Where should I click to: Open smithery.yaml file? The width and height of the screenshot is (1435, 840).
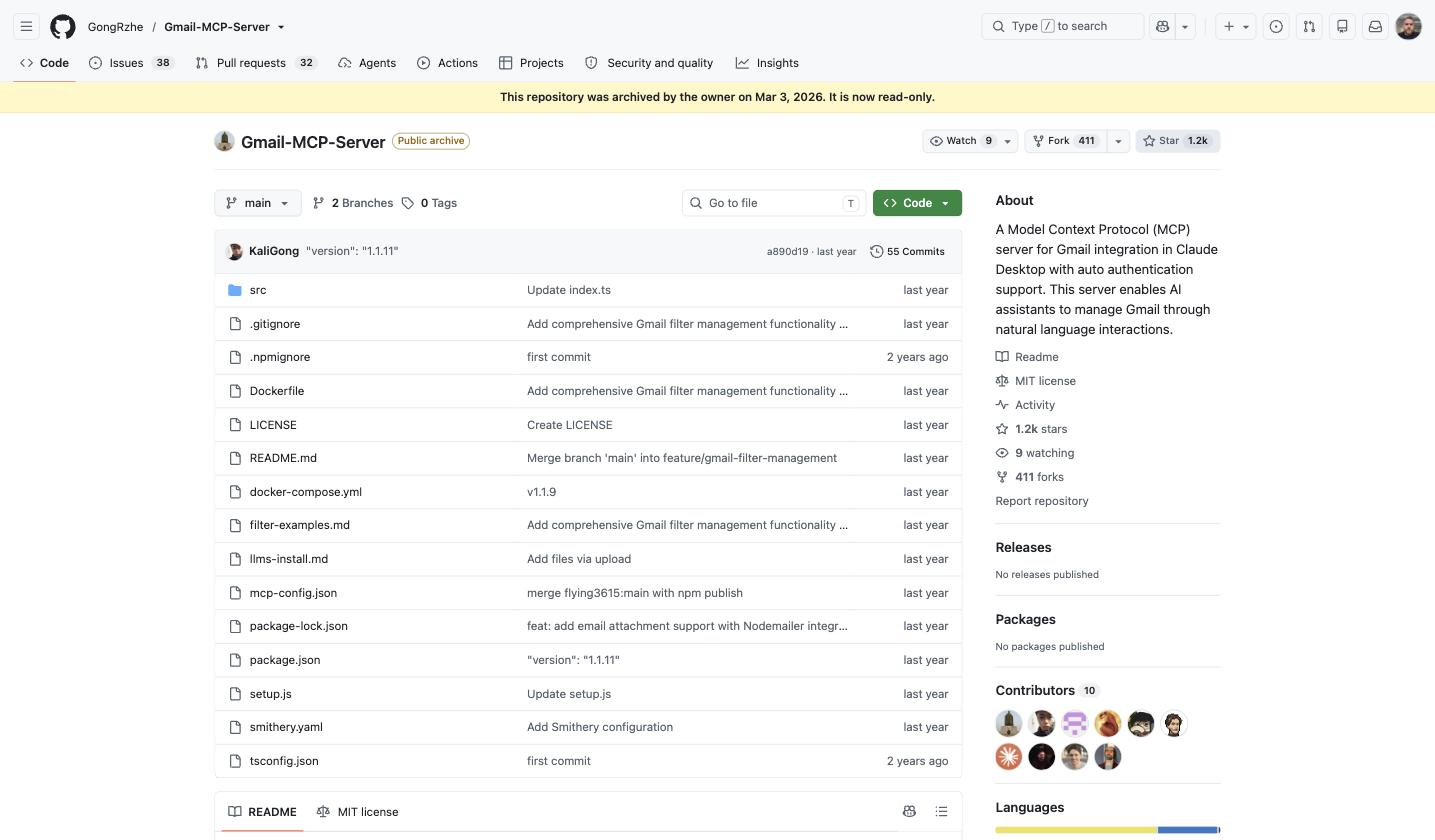[x=286, y=727]
